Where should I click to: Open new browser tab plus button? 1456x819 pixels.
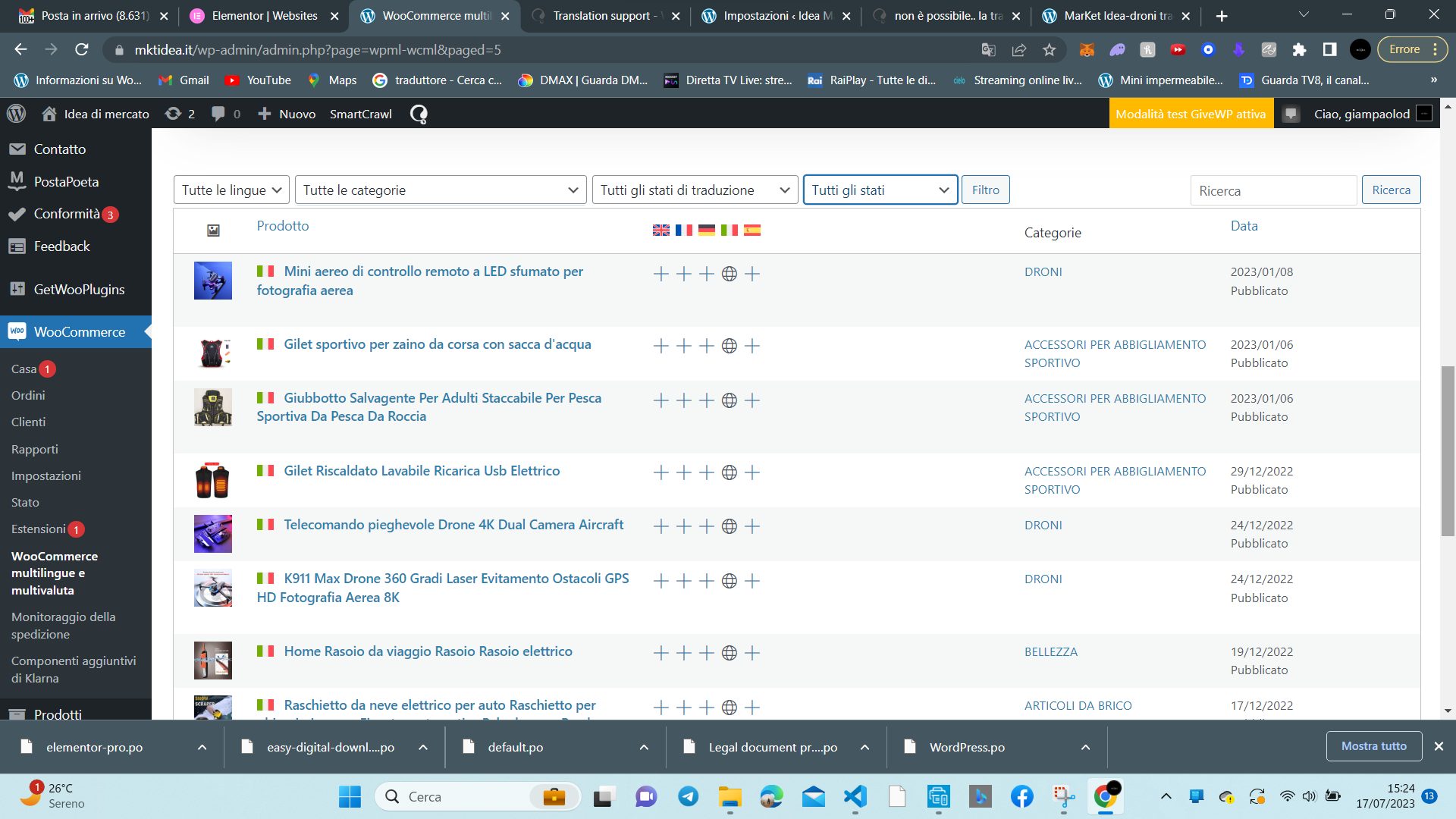pyautogui.click(x=1222, y=15)
